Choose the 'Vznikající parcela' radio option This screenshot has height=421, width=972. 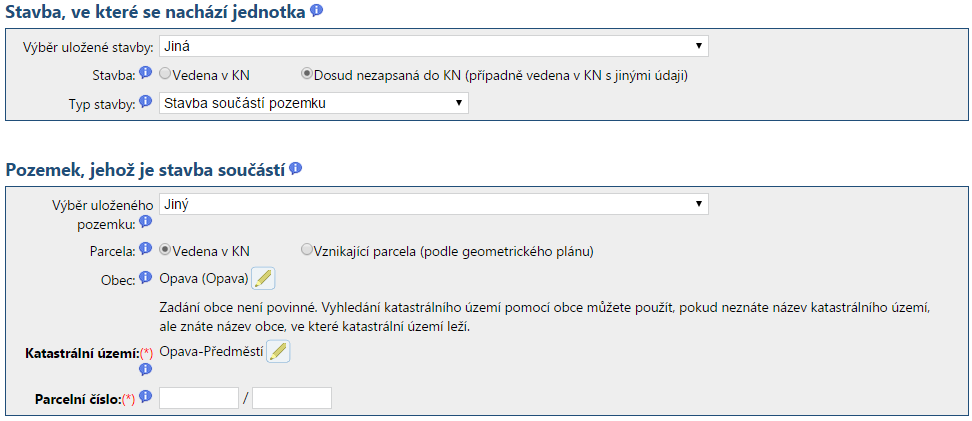306,250
